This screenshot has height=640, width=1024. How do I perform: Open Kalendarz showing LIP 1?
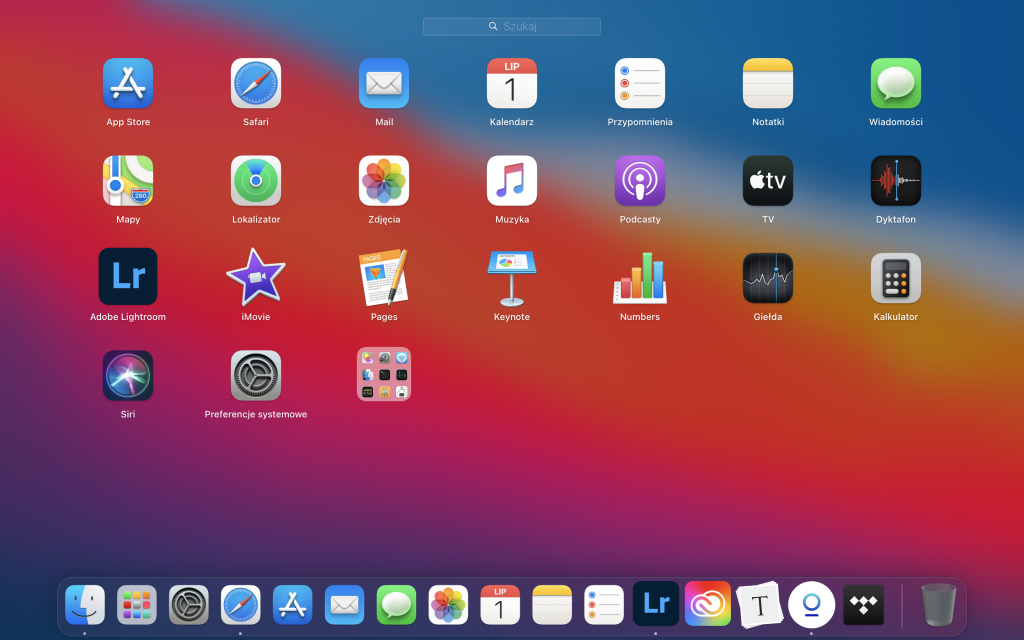click(511, 84)
